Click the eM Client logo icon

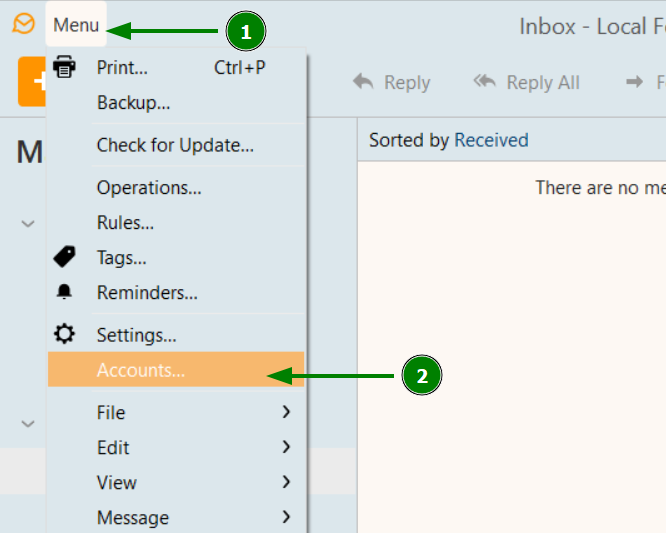(23, 23)
